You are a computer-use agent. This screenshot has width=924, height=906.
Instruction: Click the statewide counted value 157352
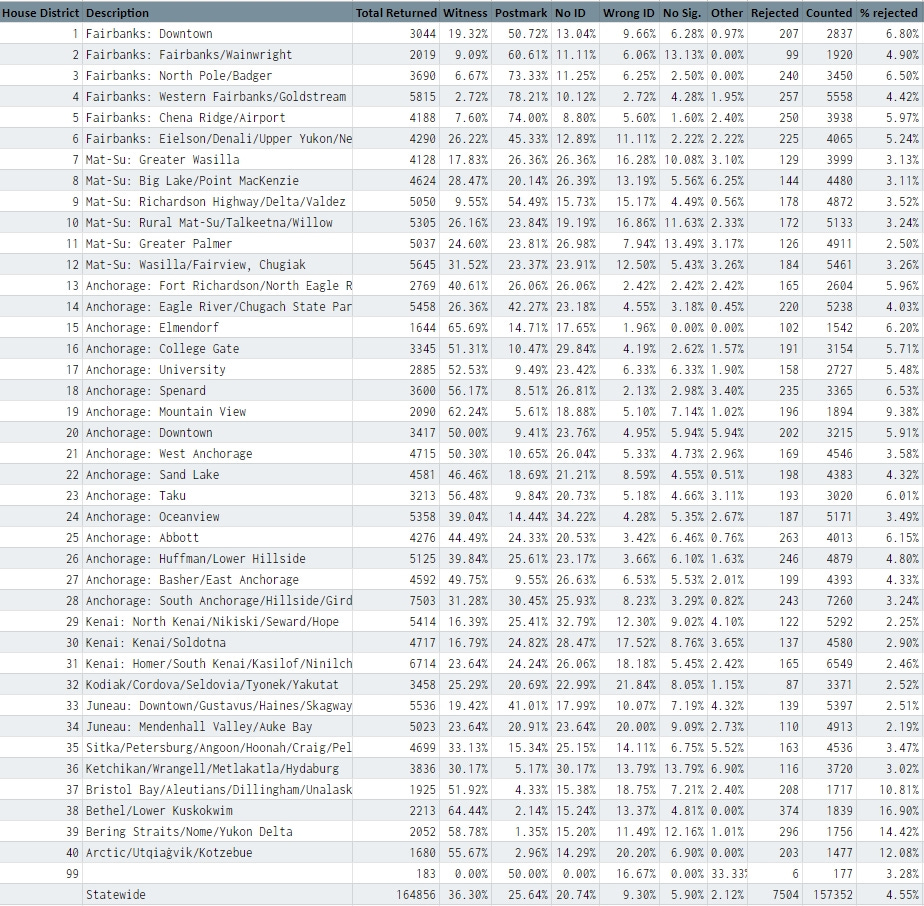tap(832, 894)
